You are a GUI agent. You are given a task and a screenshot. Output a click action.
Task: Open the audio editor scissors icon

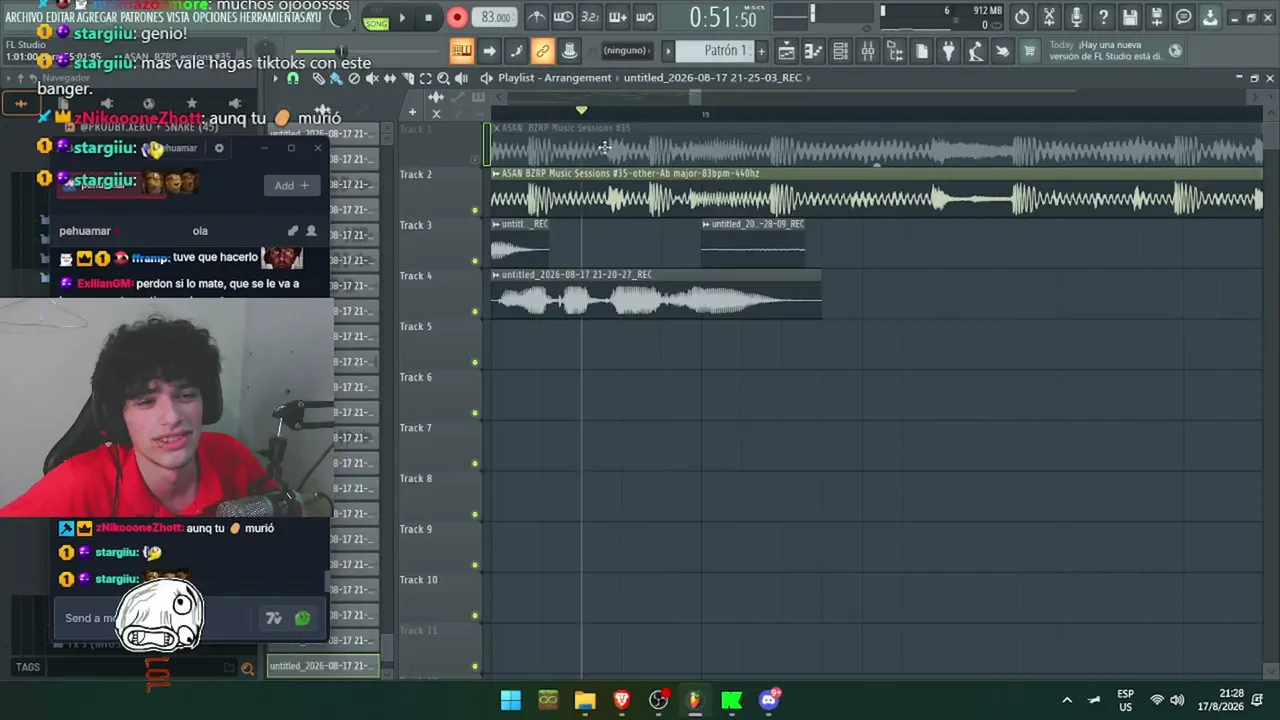click(x=1049, y=17)
